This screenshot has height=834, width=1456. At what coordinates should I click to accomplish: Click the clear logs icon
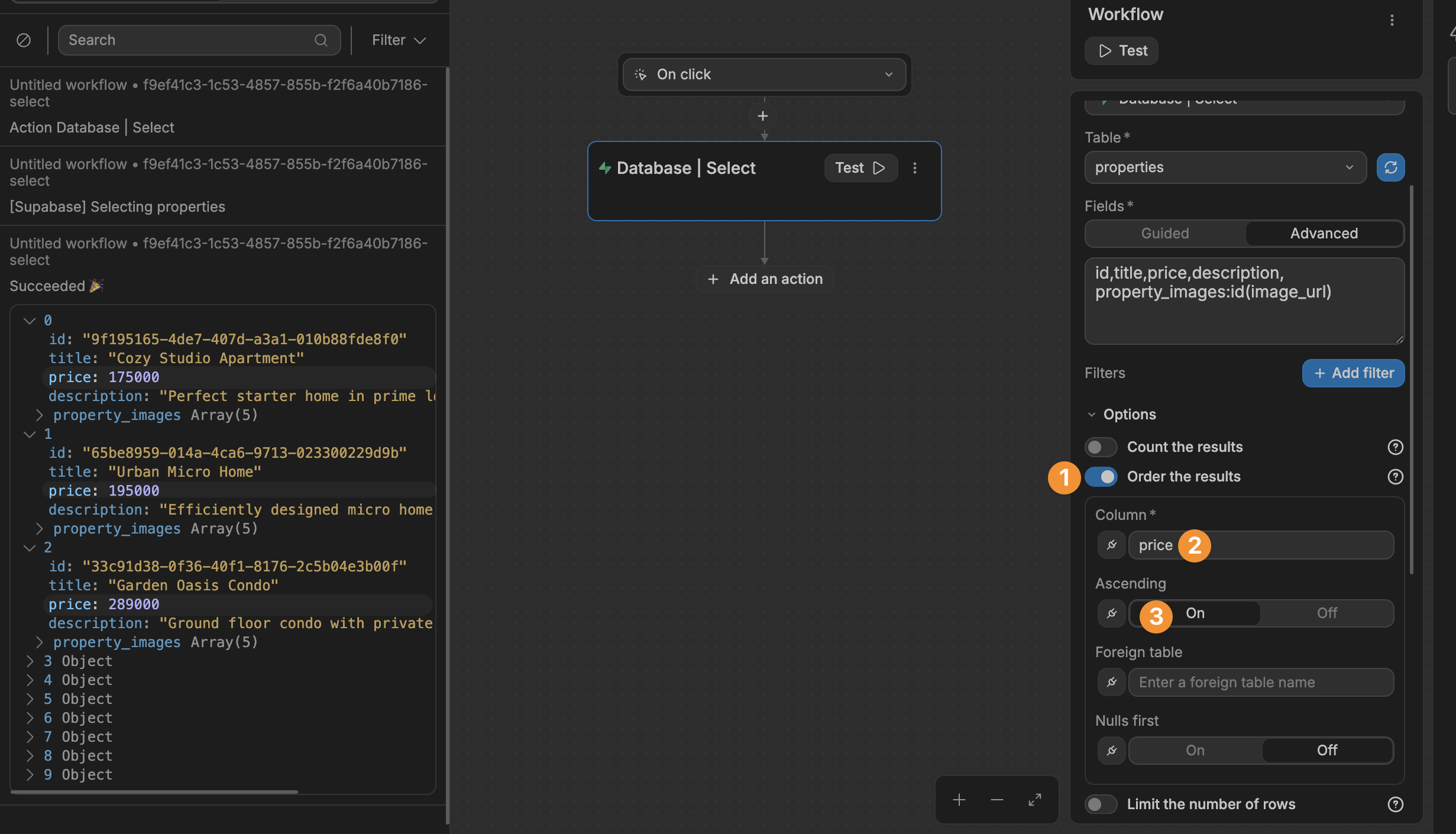[24, 40]
